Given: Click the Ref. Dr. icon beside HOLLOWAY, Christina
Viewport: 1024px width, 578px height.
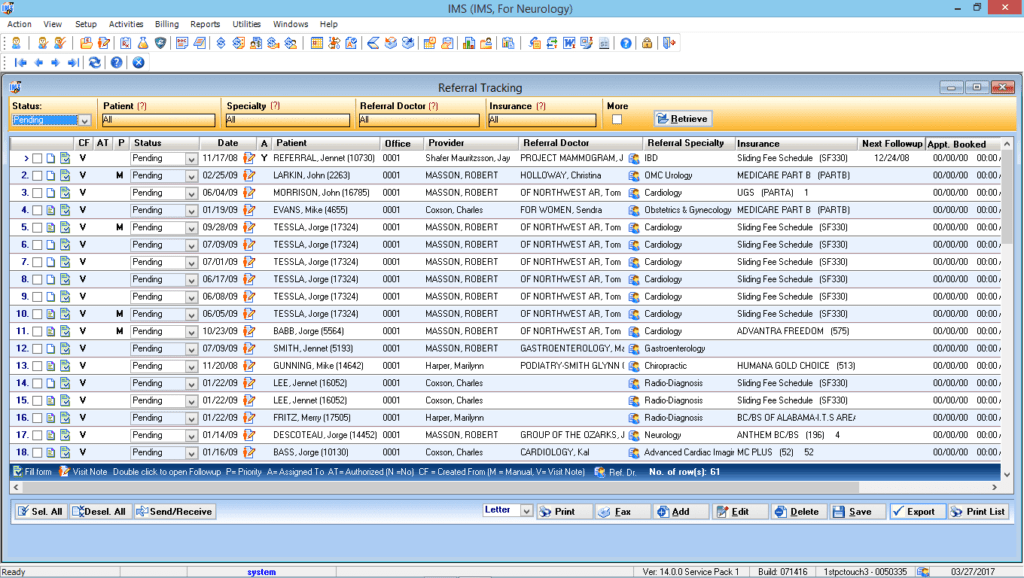Looking at the screenshot, I should (634, 175).
